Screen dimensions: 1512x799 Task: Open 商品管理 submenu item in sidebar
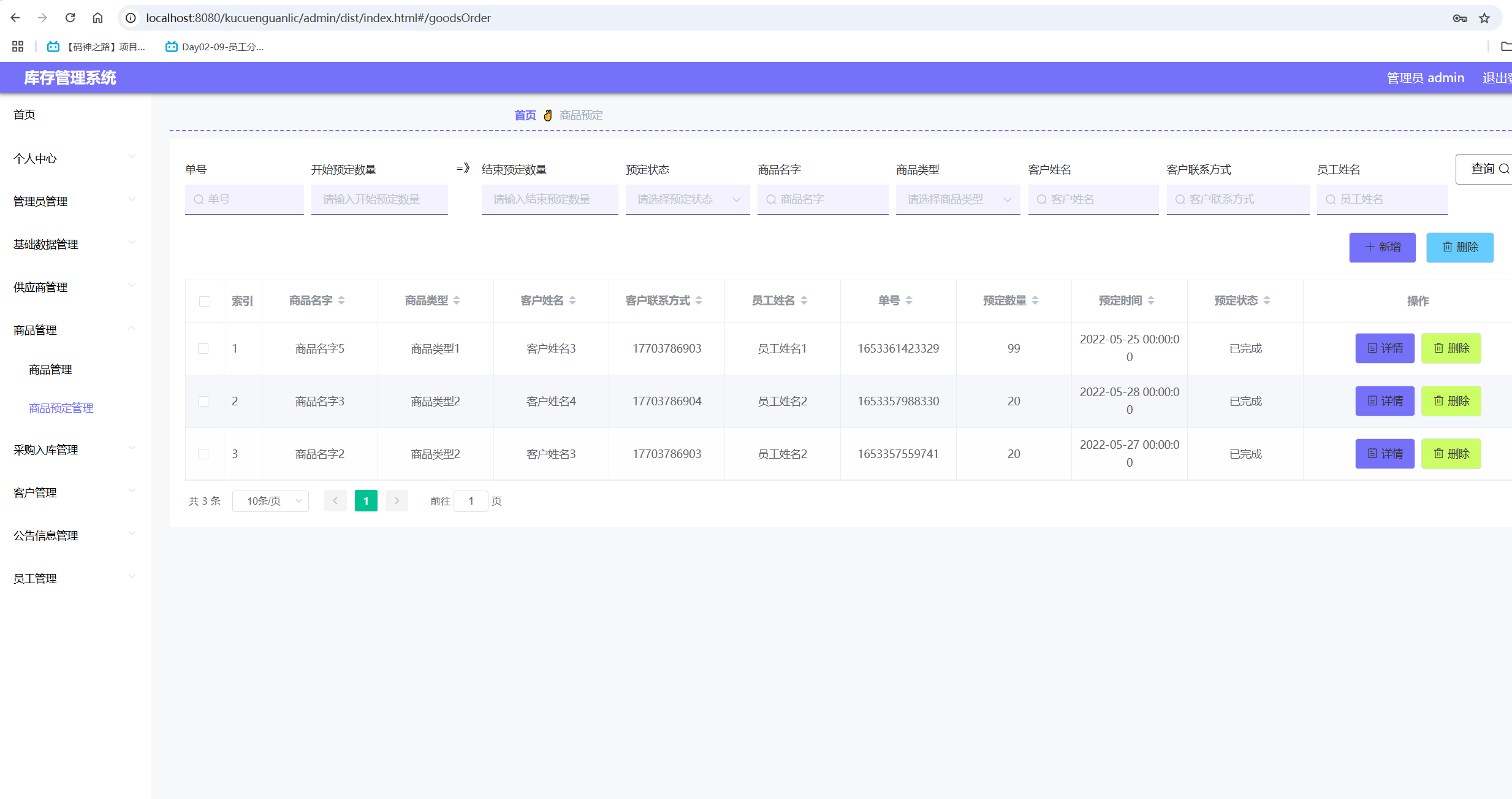50,369
